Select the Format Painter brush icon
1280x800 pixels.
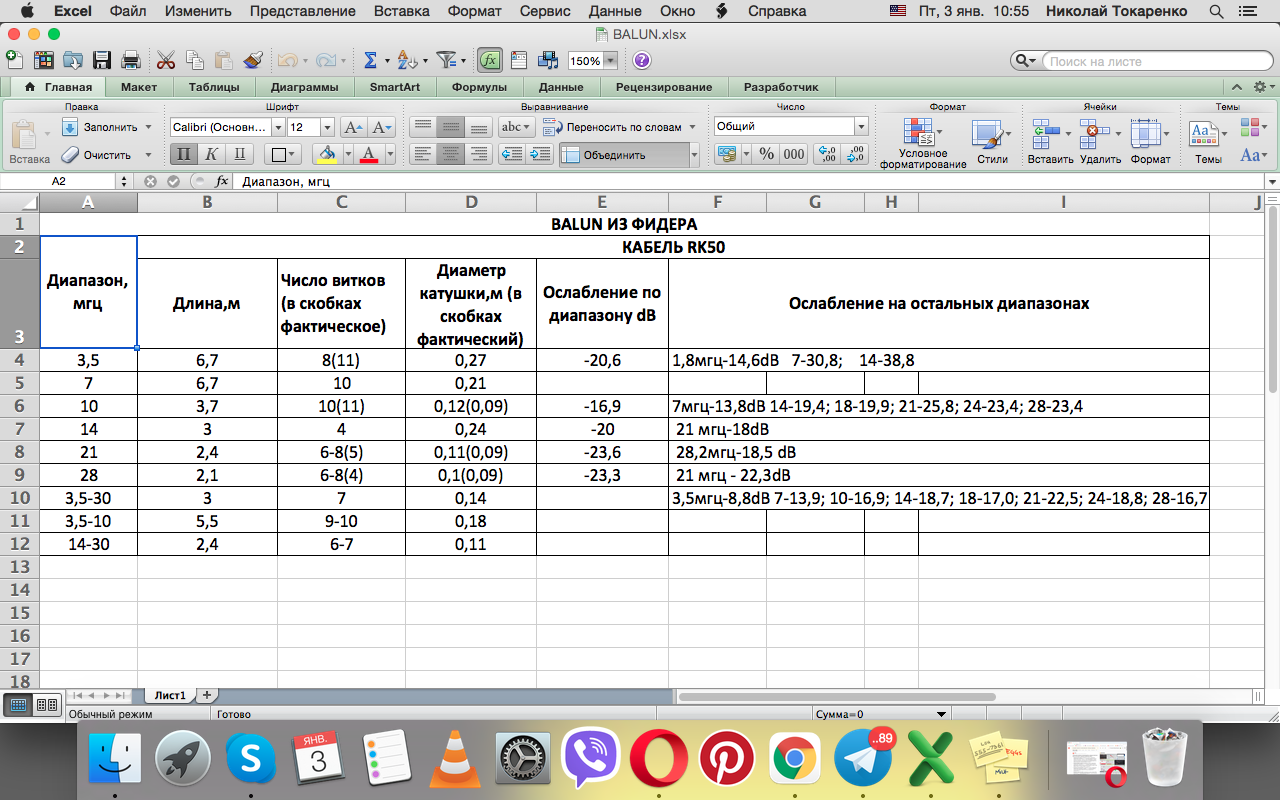[x=252, y=60]
